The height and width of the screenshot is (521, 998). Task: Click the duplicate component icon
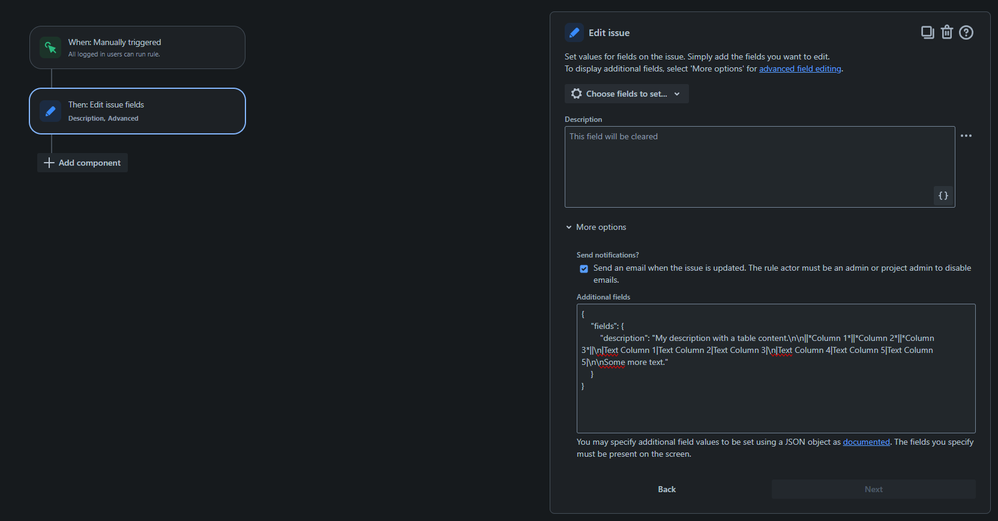click(x=927, y=33)
